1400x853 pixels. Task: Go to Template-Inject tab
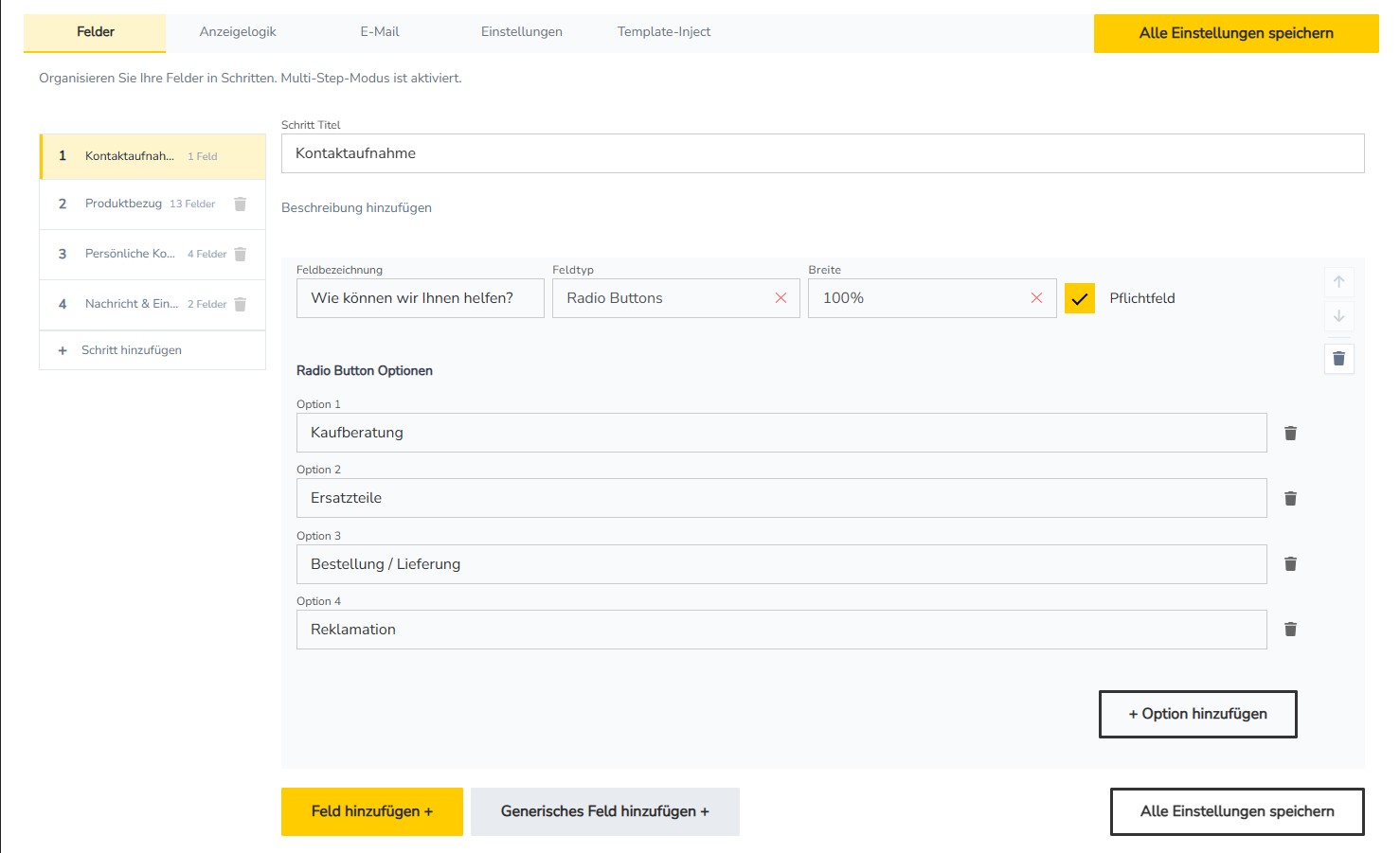click(x=664, y=32)
